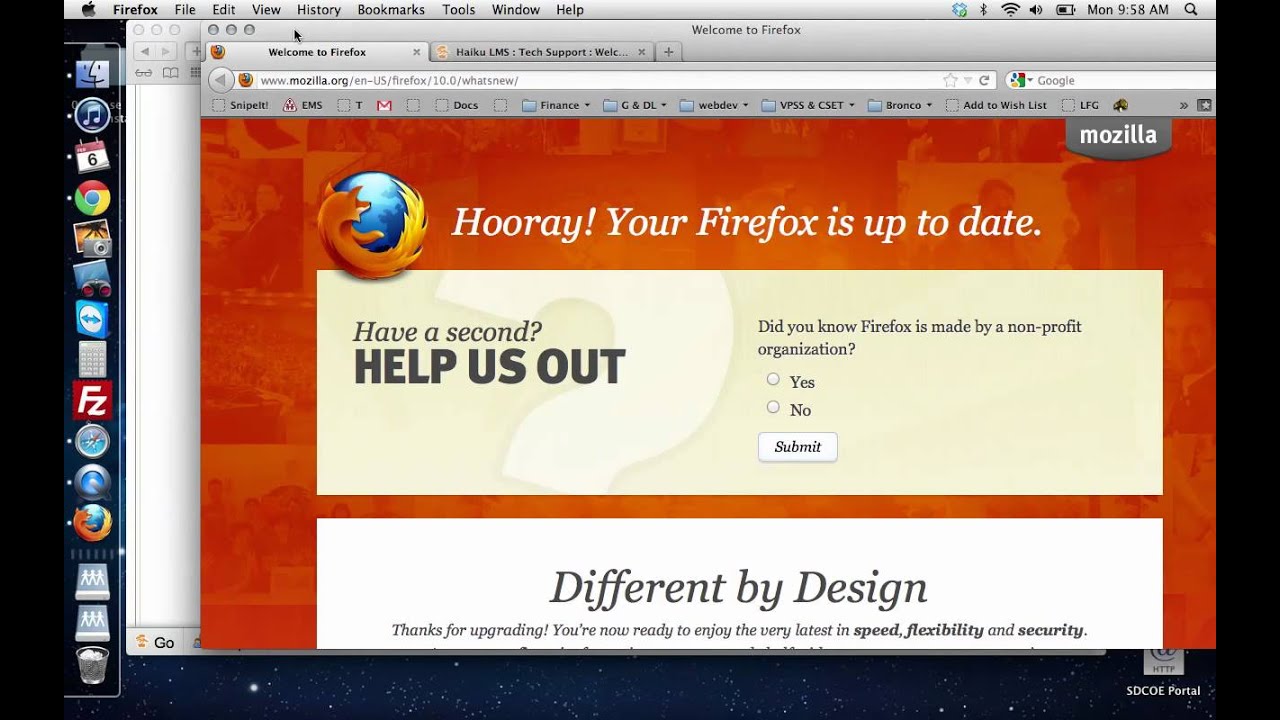Screen dimensions: 1280x720
Task: Open Trash in the Dock
Action: pos(92,665)
